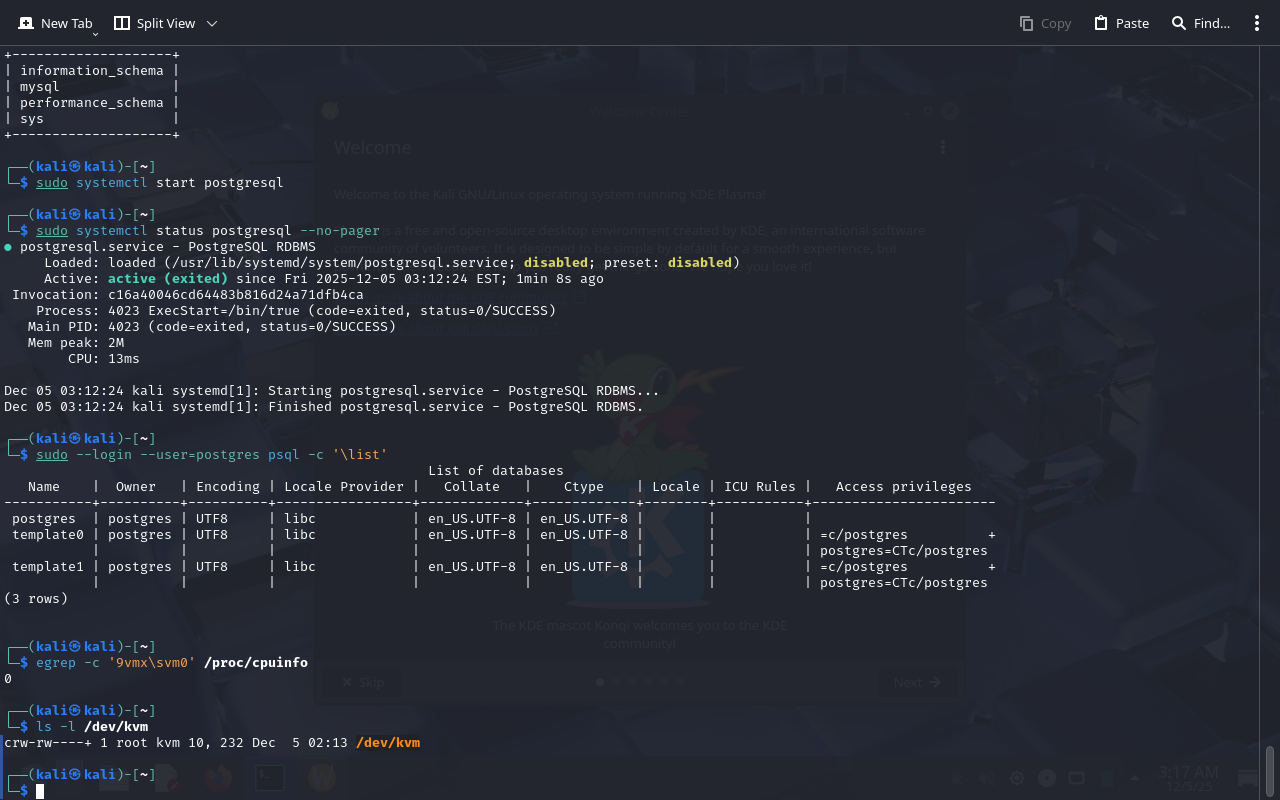Click the Copy toolbar button
Screen dimensions: 1280x800
(x=1045, y=23)
